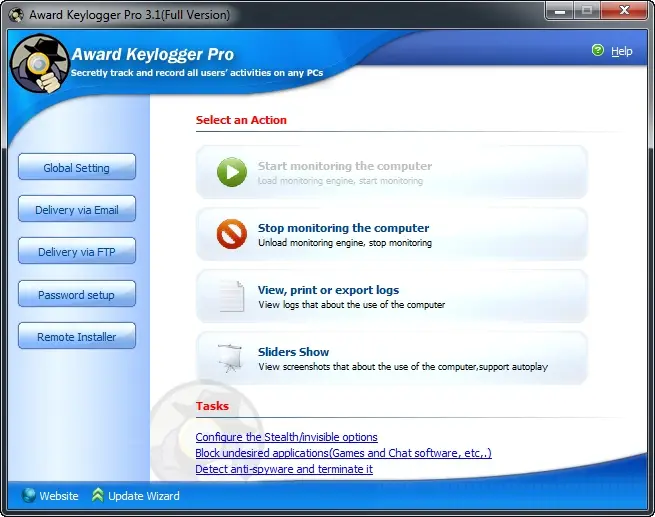
Task: Click the app icon in the title bar
Action: [x=16, y=15]
